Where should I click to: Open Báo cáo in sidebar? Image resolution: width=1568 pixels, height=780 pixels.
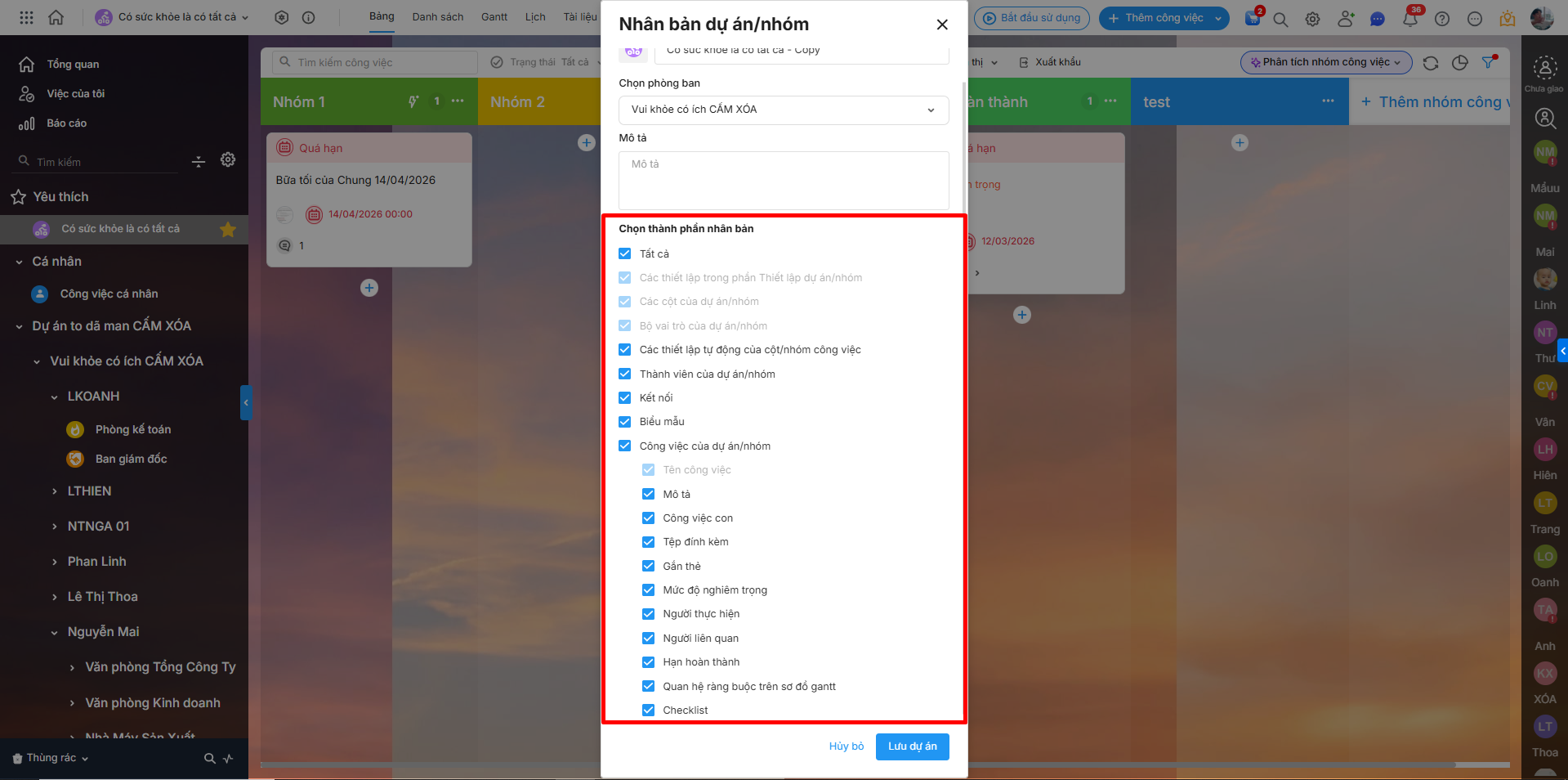[x=66, y=123]
